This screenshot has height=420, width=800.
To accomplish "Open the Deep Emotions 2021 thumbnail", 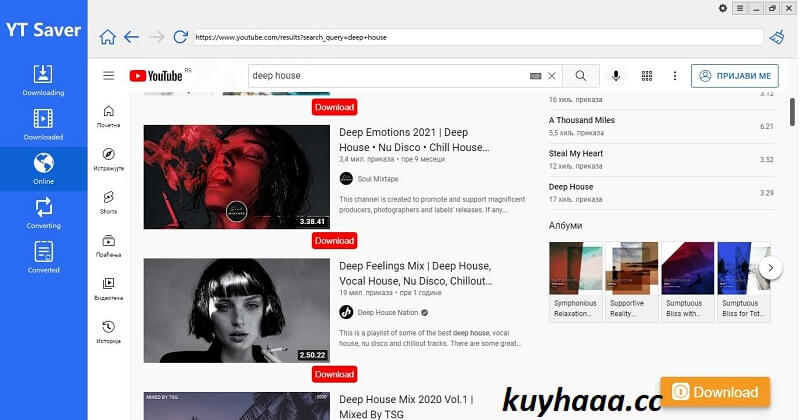I will coord(237,177).
